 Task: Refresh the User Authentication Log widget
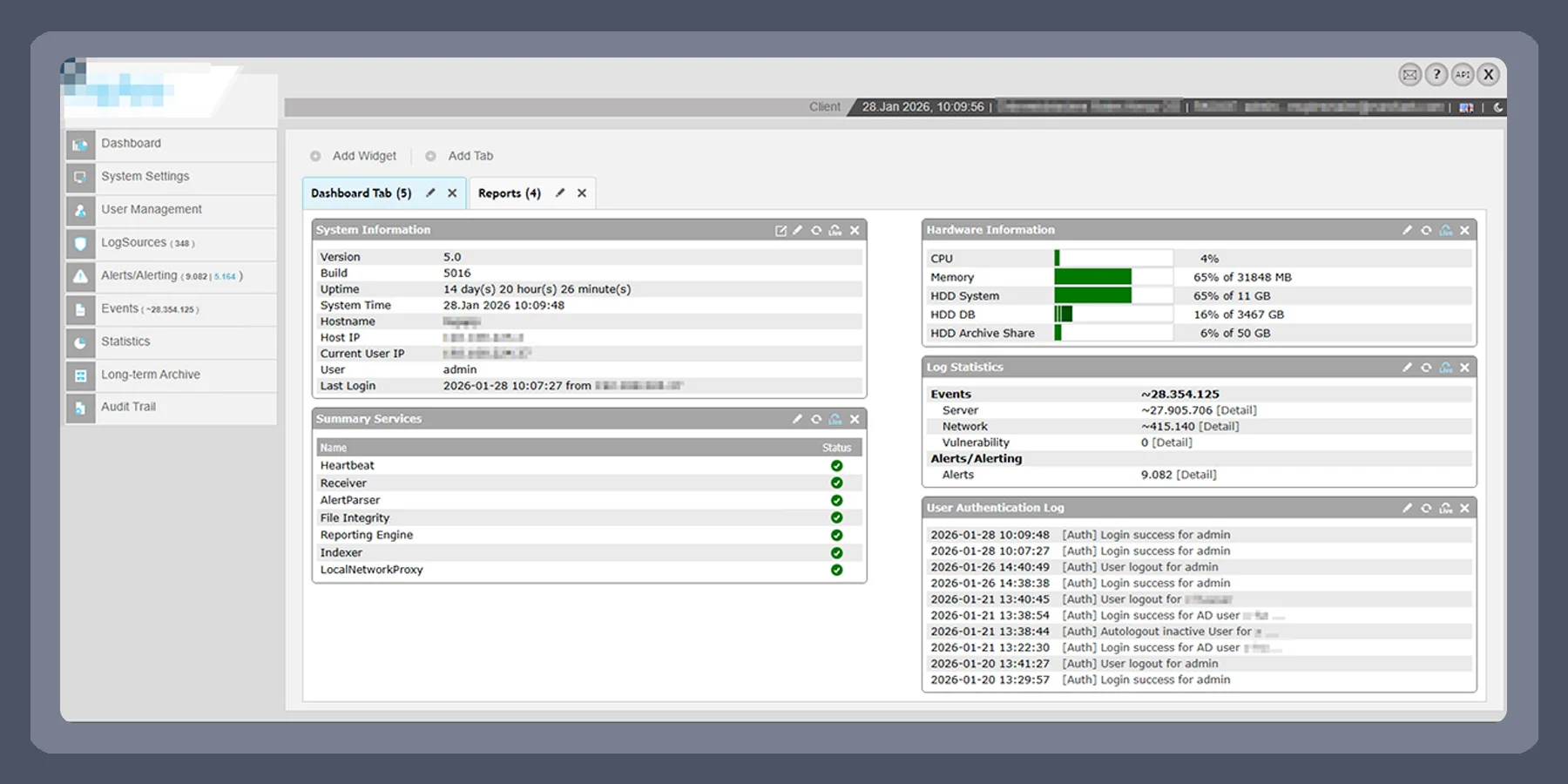[x=1426, y=509]
